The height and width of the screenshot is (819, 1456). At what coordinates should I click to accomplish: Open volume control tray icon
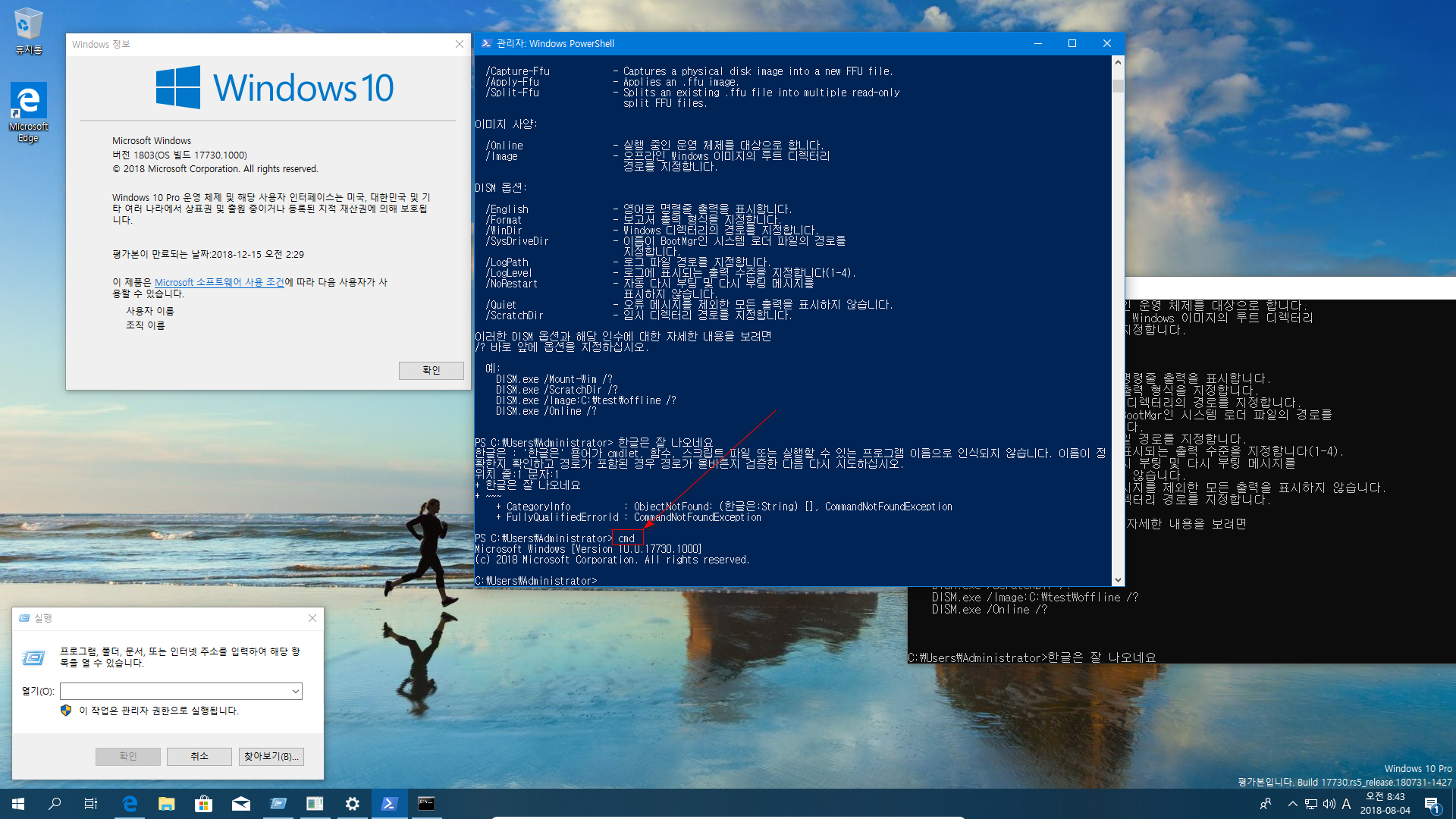1329,804
